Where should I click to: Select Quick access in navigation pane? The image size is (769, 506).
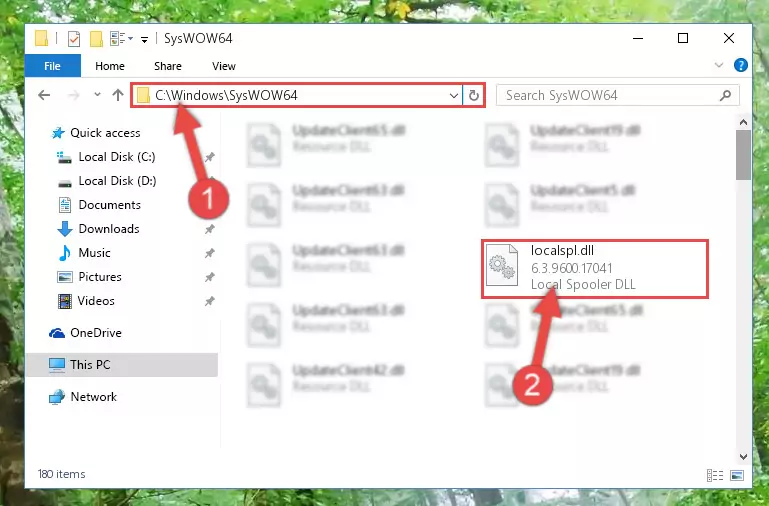coord(96,133)
